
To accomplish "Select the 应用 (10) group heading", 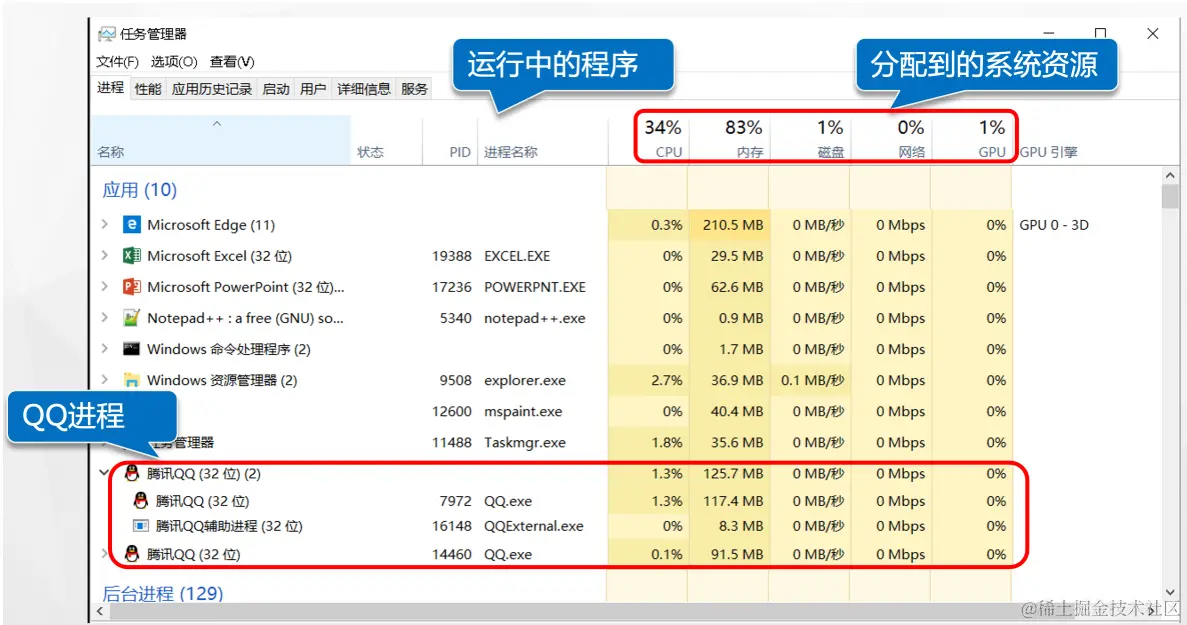I will coord(139,190).
